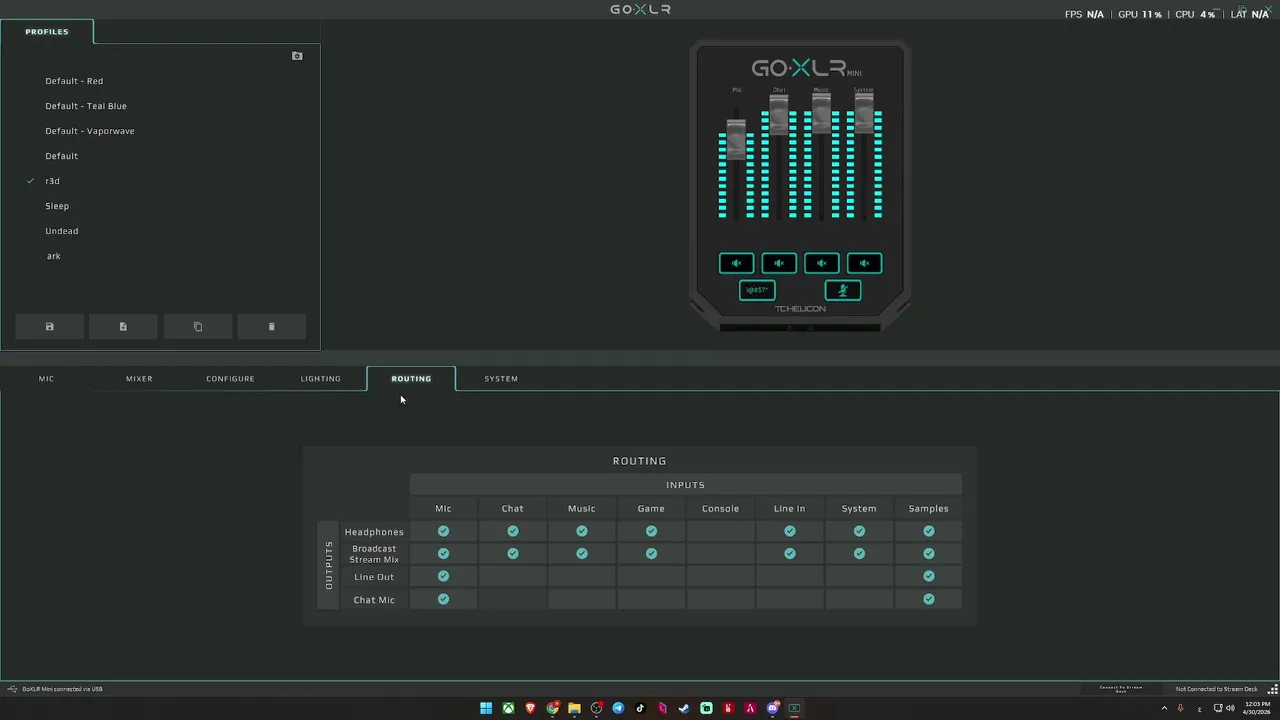
Task: Open TikTok from the taskbar
Action: tap(640, 708)
